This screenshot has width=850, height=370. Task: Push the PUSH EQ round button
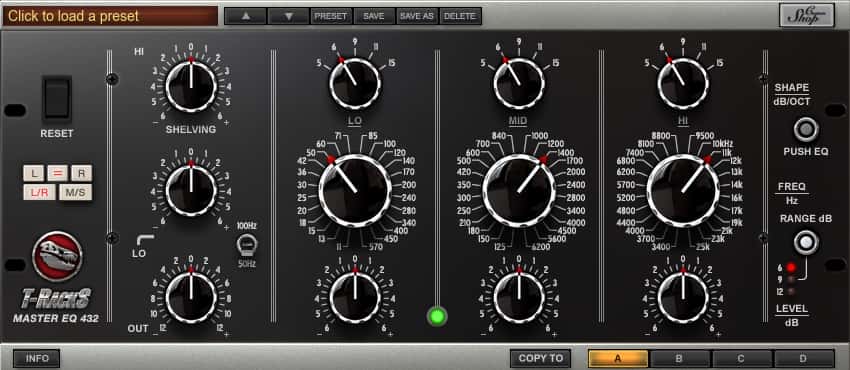pyautogui.click(x=806, y=129)
